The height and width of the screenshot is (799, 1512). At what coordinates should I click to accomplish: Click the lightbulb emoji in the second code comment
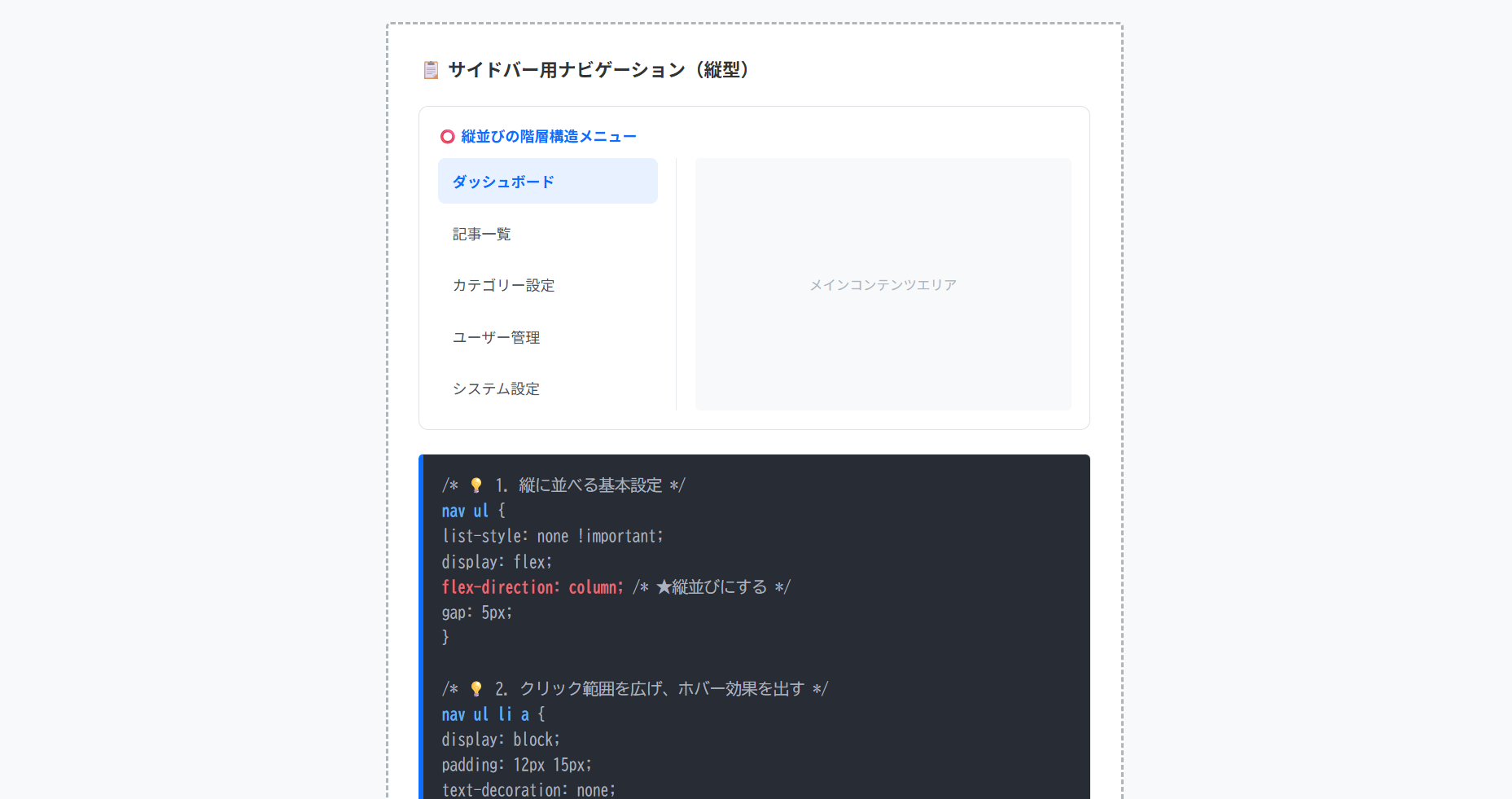475,688
